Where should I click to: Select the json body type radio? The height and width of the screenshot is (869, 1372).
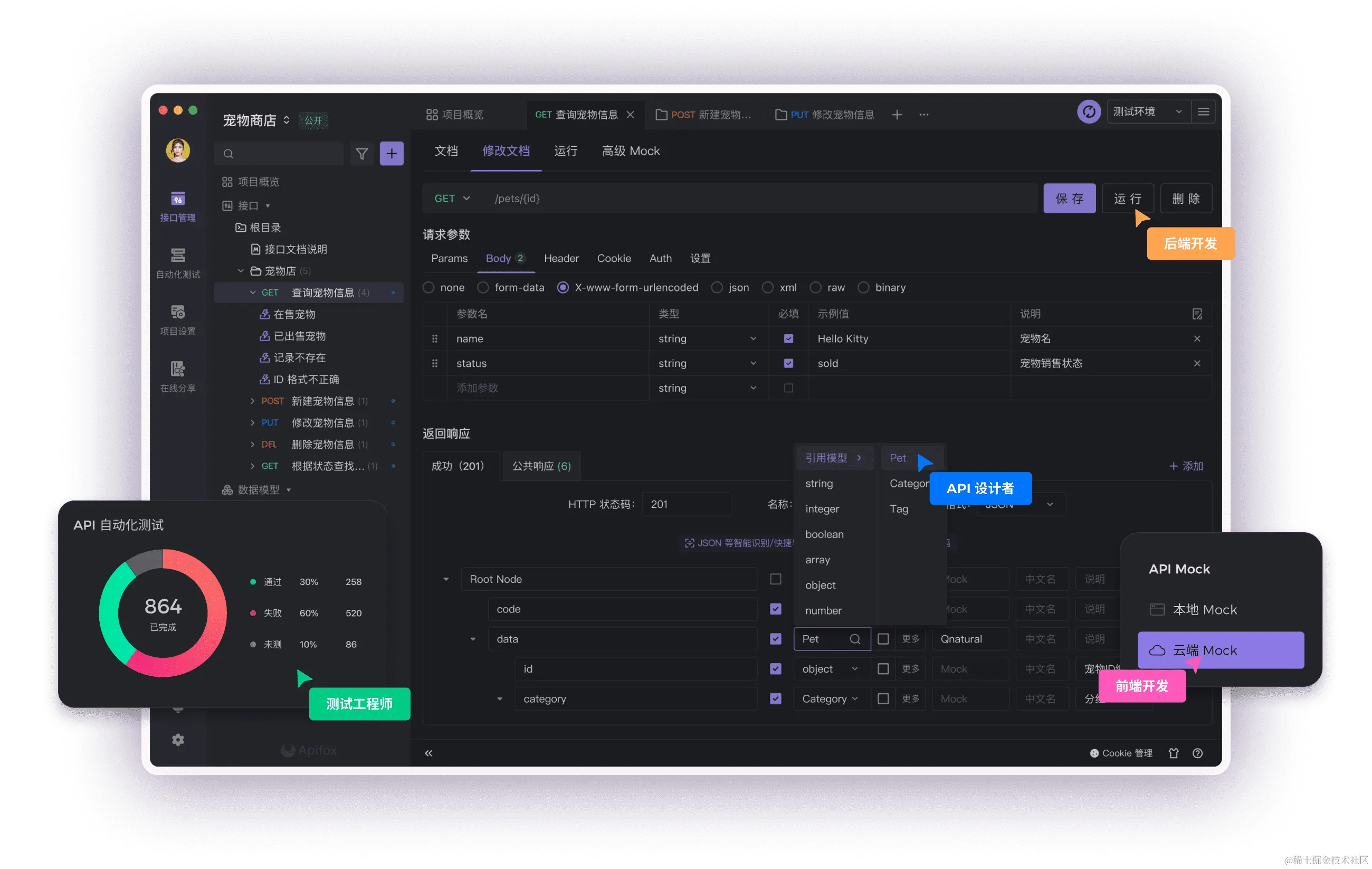[x=717, y=287]
